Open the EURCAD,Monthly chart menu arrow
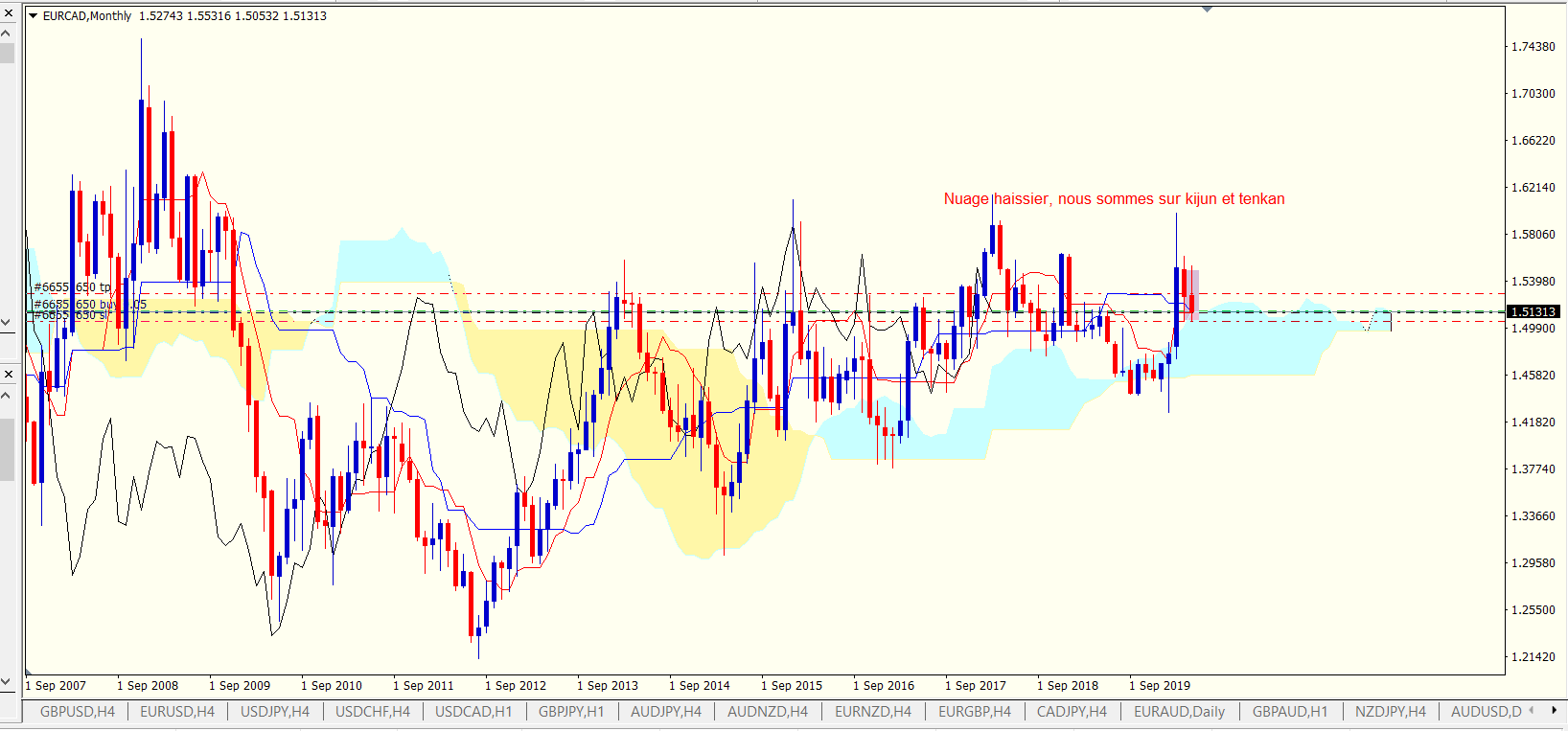 tap(33, 16)
